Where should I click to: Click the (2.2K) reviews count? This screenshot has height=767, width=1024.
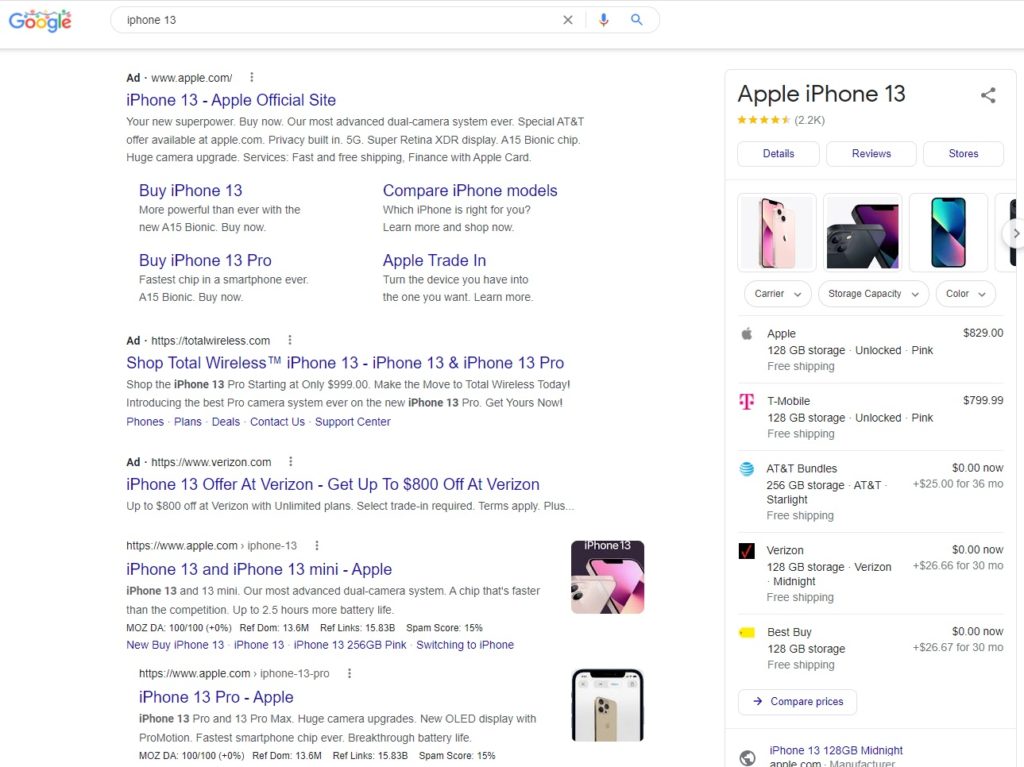809,120
